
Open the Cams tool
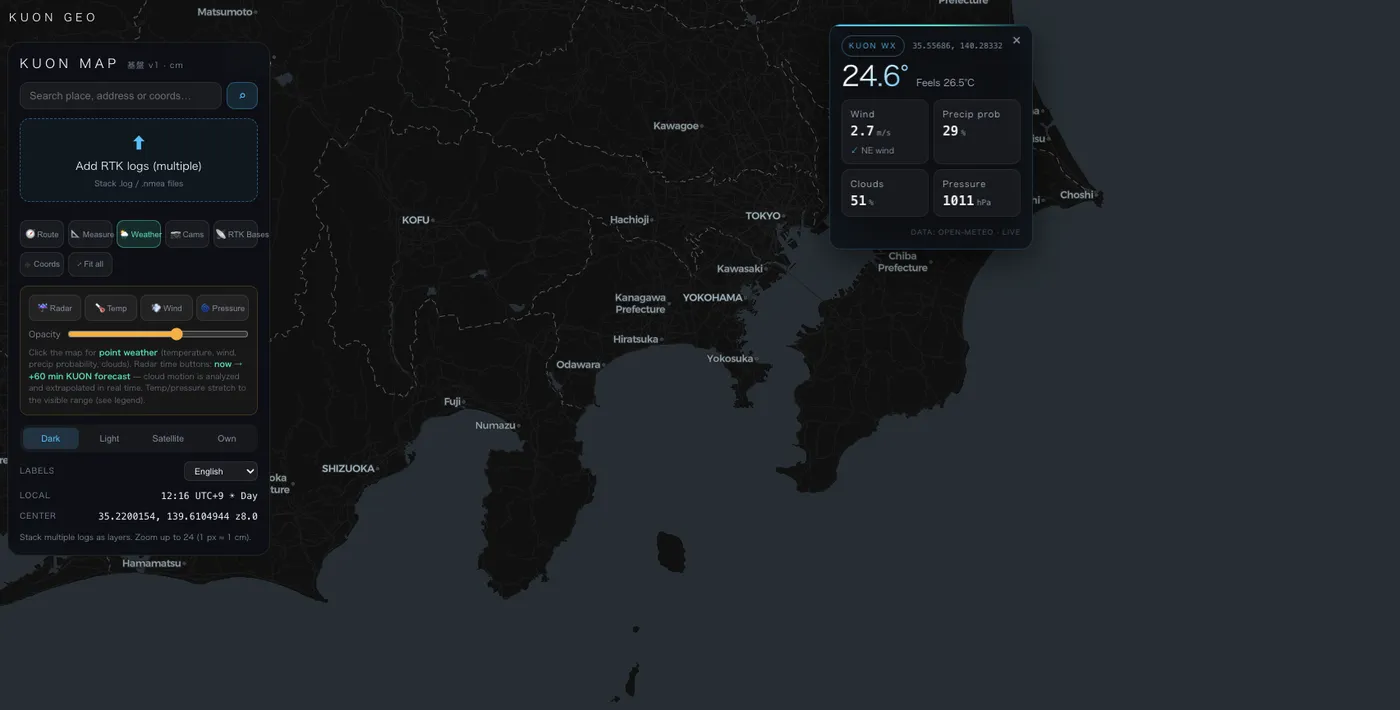(187, 234)
